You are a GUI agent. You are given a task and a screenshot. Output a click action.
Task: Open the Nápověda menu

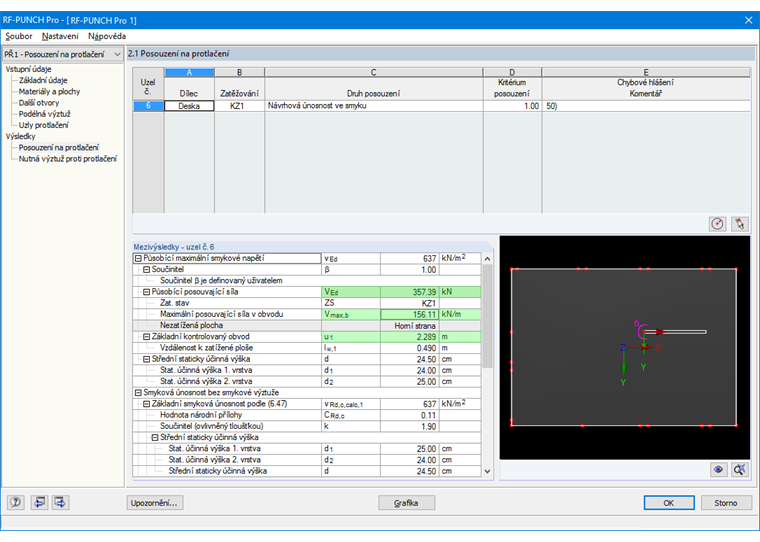(107, 36)
